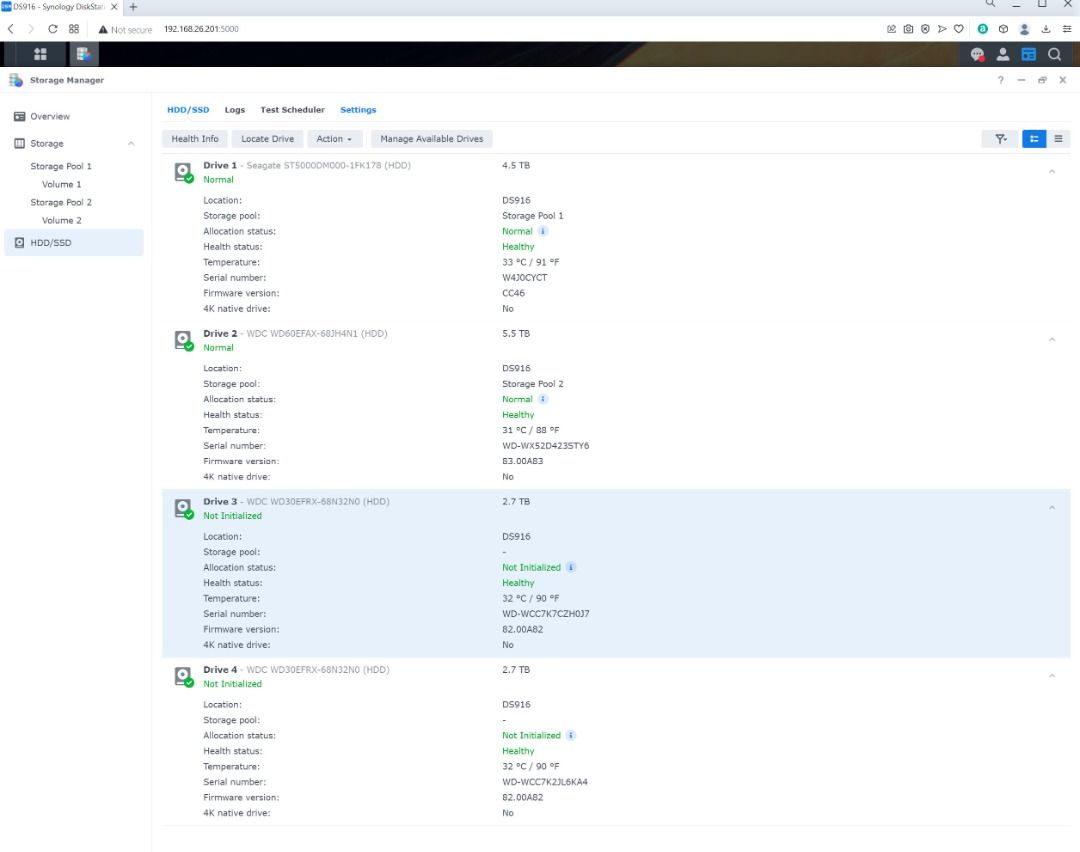
Task: Open the DSM main menu grid icon
Action: 40,54
